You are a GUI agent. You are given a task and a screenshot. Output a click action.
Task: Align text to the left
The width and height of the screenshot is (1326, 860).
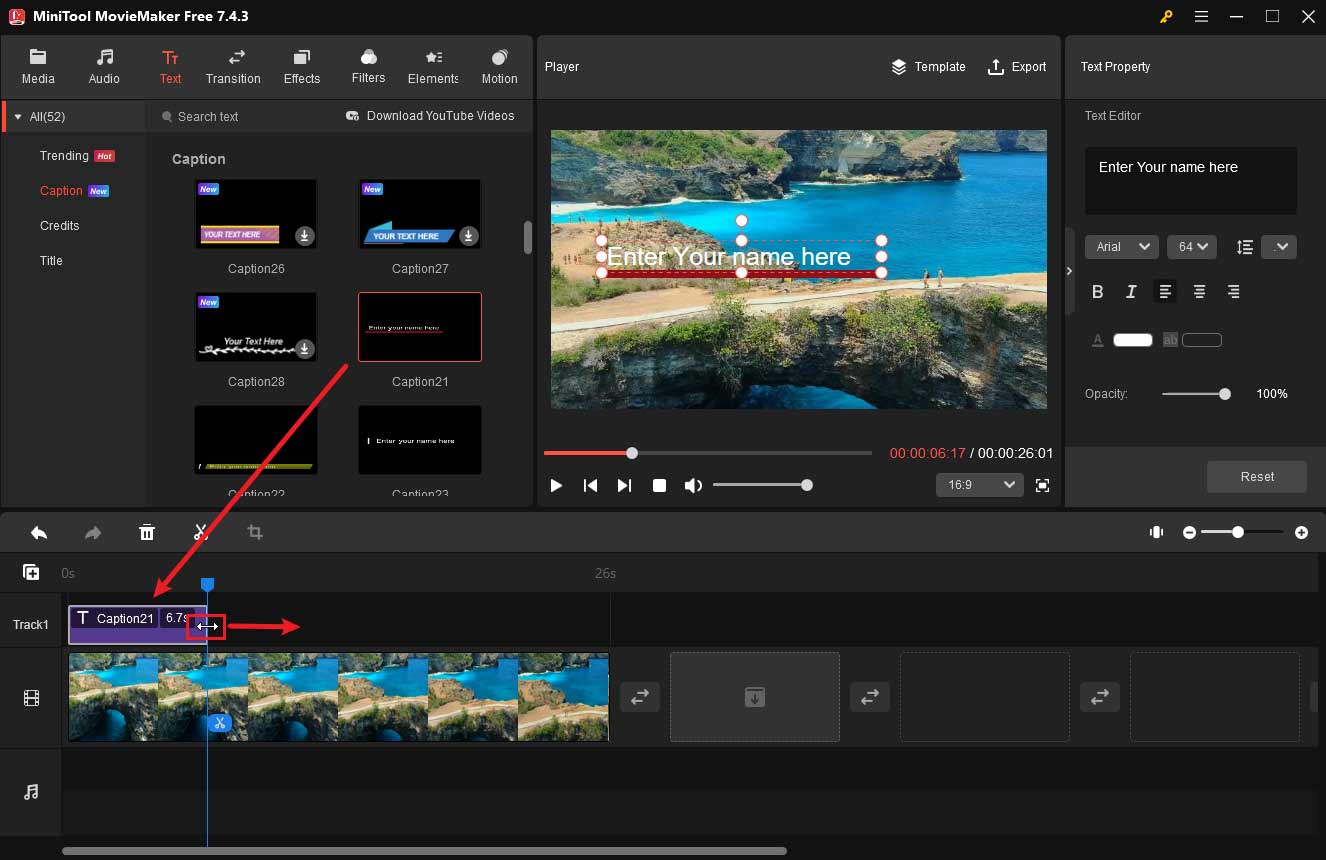1165,292
